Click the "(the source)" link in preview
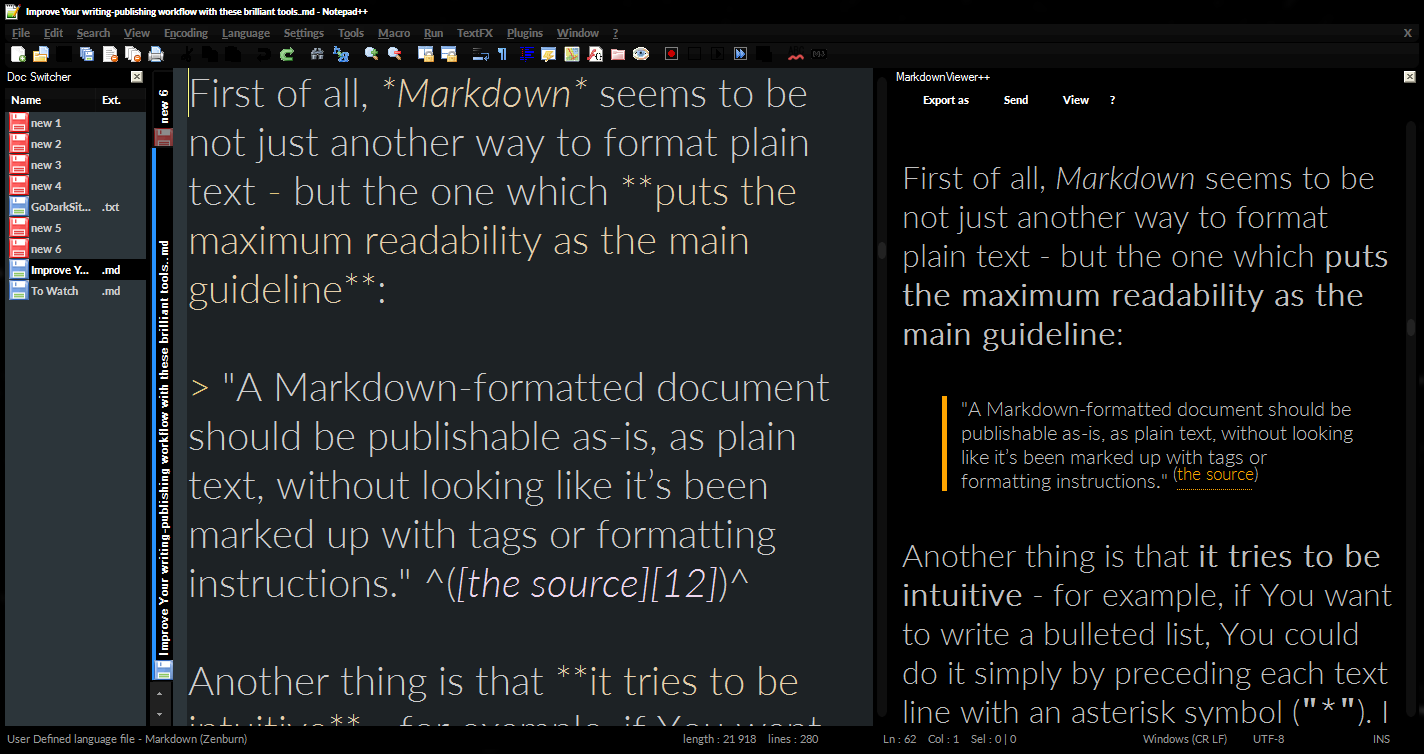Viewport: 1424px width, 754px height. (1214, 475)
